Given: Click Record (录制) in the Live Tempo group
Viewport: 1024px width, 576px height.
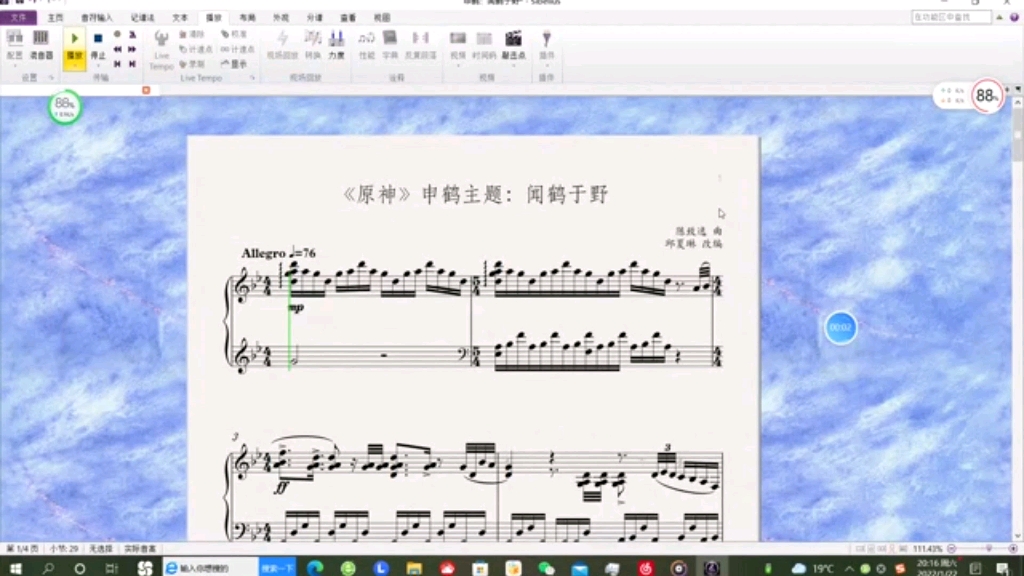Looking at the screenshot, I should [192, 64].
